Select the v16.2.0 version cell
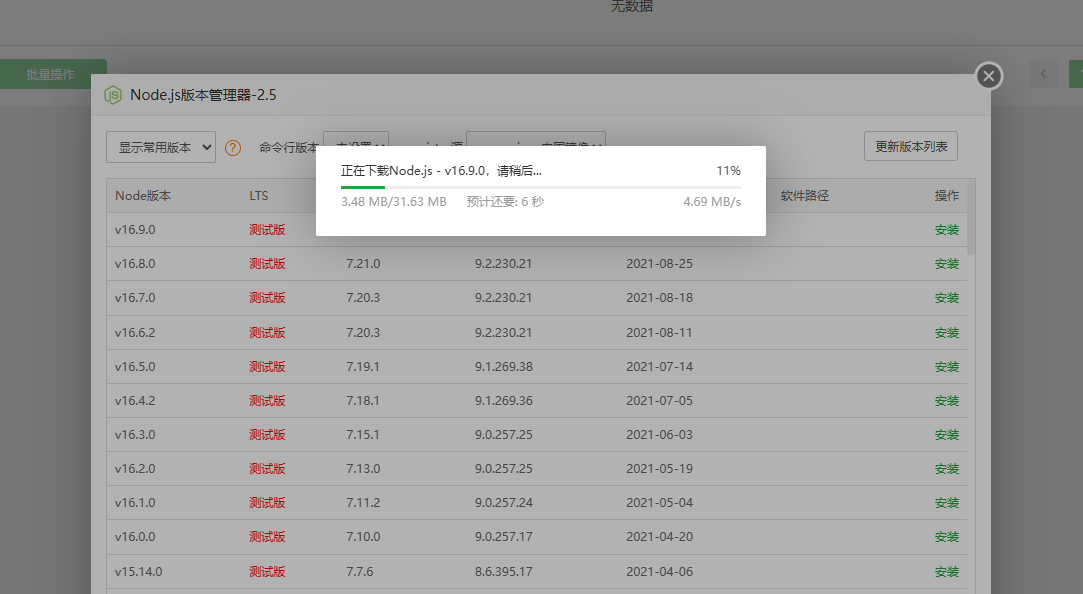1083x594 pixels. click(x=135, y=468)
